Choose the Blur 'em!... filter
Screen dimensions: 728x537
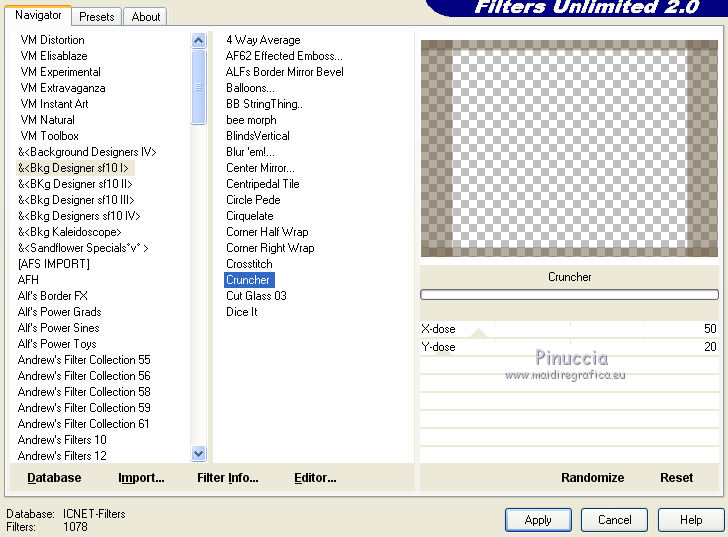250,152
